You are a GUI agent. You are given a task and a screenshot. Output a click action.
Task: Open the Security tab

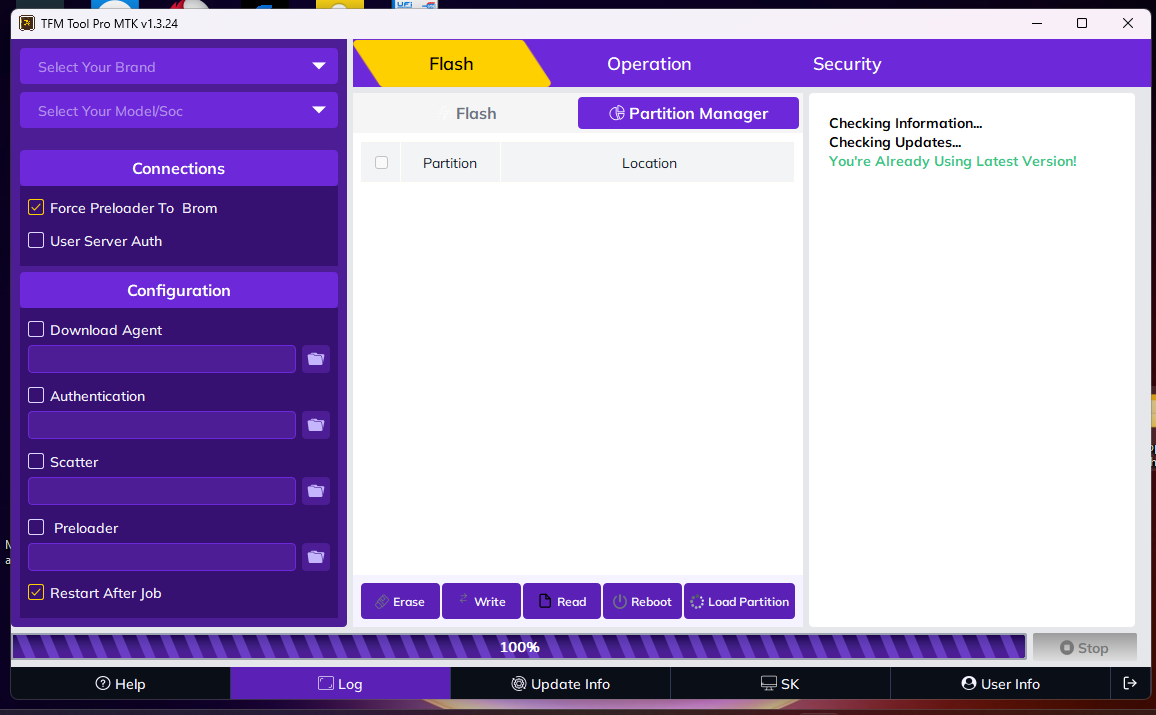click(846, 64)
